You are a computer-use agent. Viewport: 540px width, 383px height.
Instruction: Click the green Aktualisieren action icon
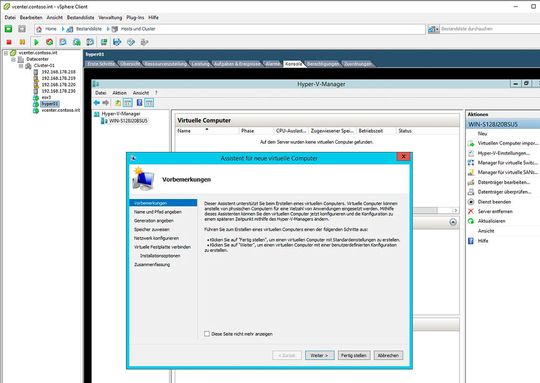[x=471, y=221]
